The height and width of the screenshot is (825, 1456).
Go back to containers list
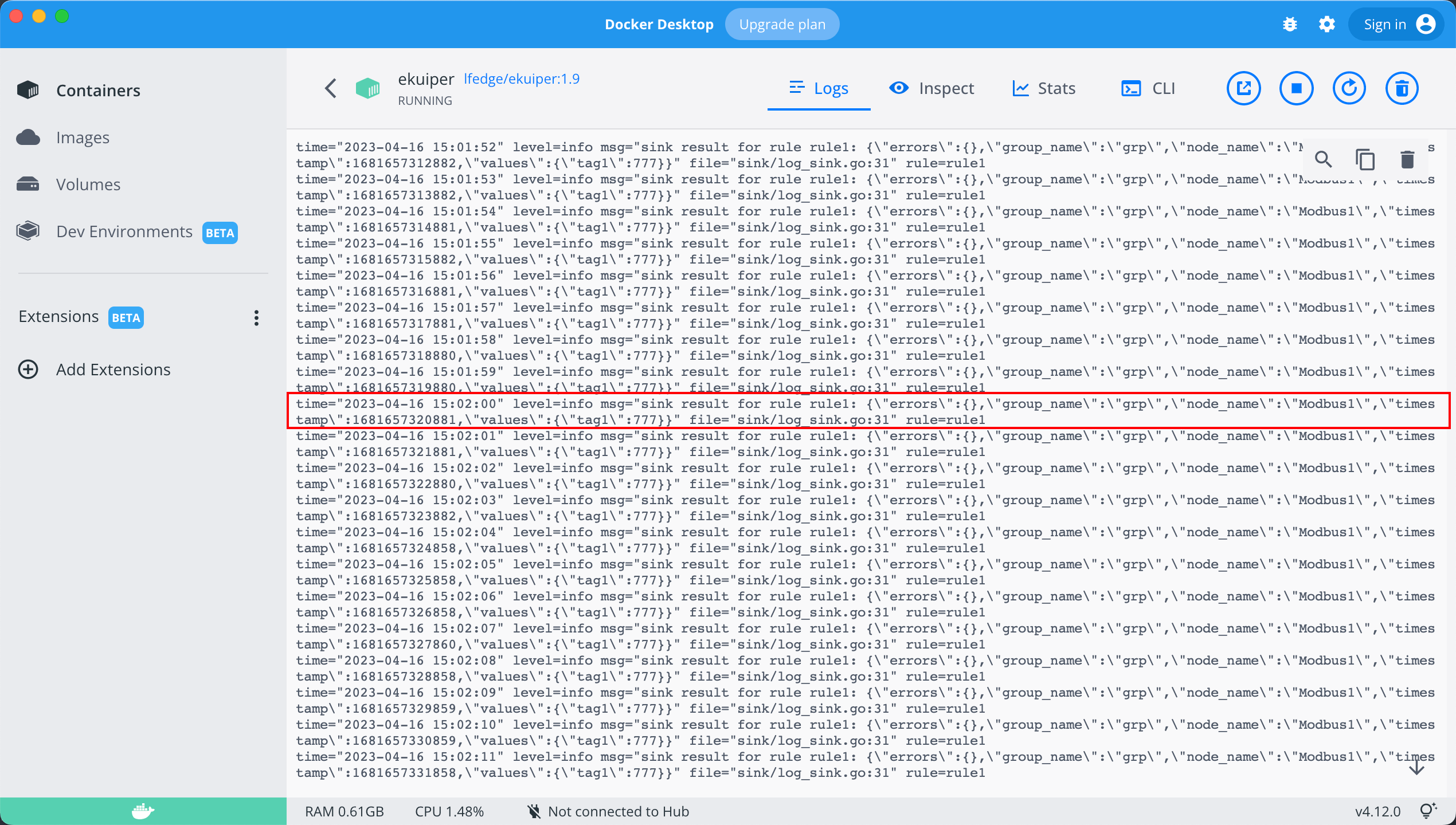click(x=331, y=88)
